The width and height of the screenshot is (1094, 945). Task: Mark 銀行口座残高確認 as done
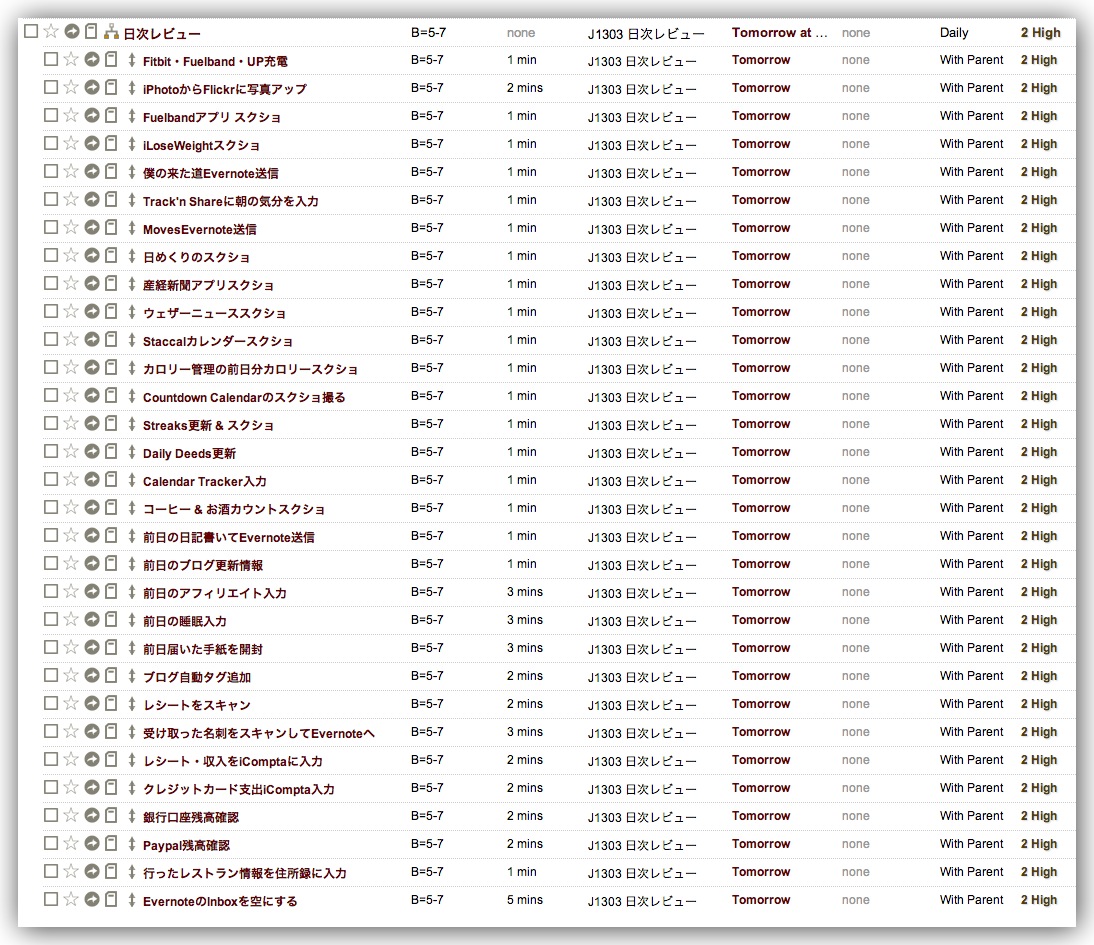(50, 814)
